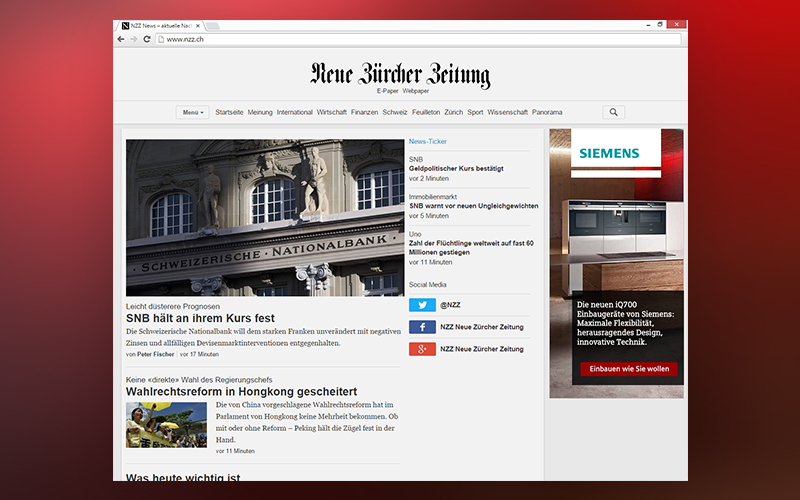The image size is (800, 500).
Task: Open the NZZ Google Plus icon link
Action: (422, 349)
